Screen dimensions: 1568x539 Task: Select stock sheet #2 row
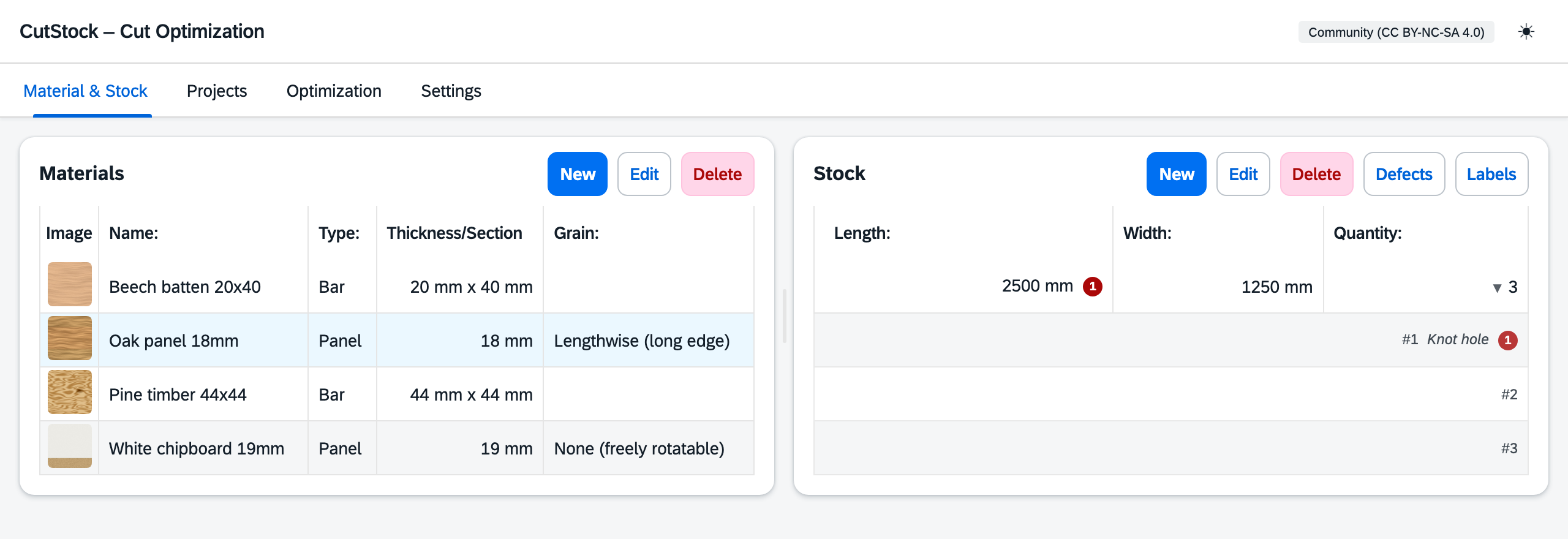(x=1171, y=394)
